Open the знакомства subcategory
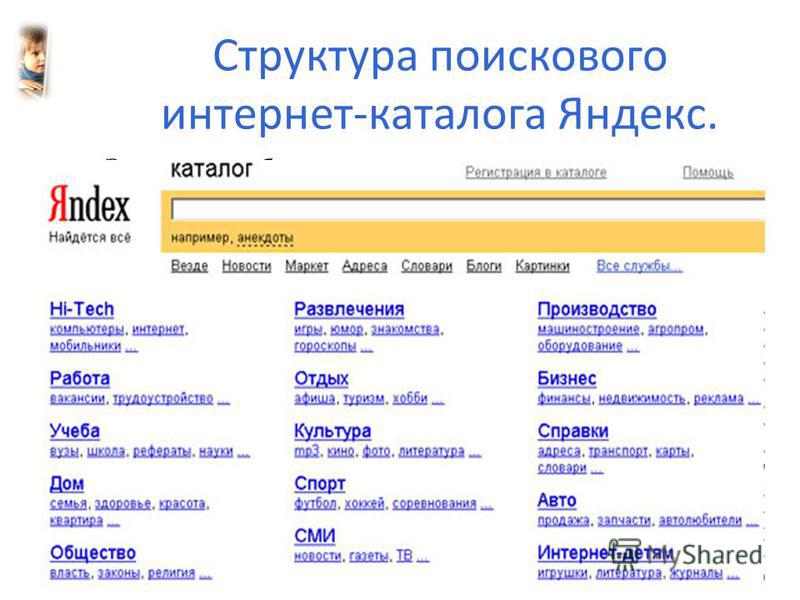Viewport: 800px width, 600px height. pos(405,330)
